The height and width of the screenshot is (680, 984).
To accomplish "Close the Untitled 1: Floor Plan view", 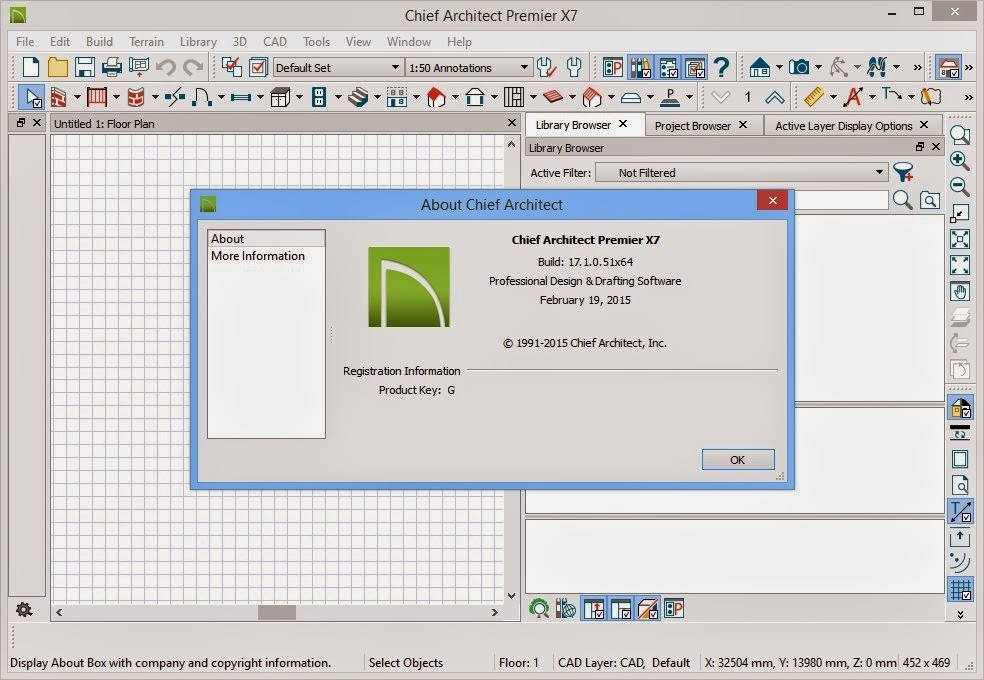I will 512,123.
